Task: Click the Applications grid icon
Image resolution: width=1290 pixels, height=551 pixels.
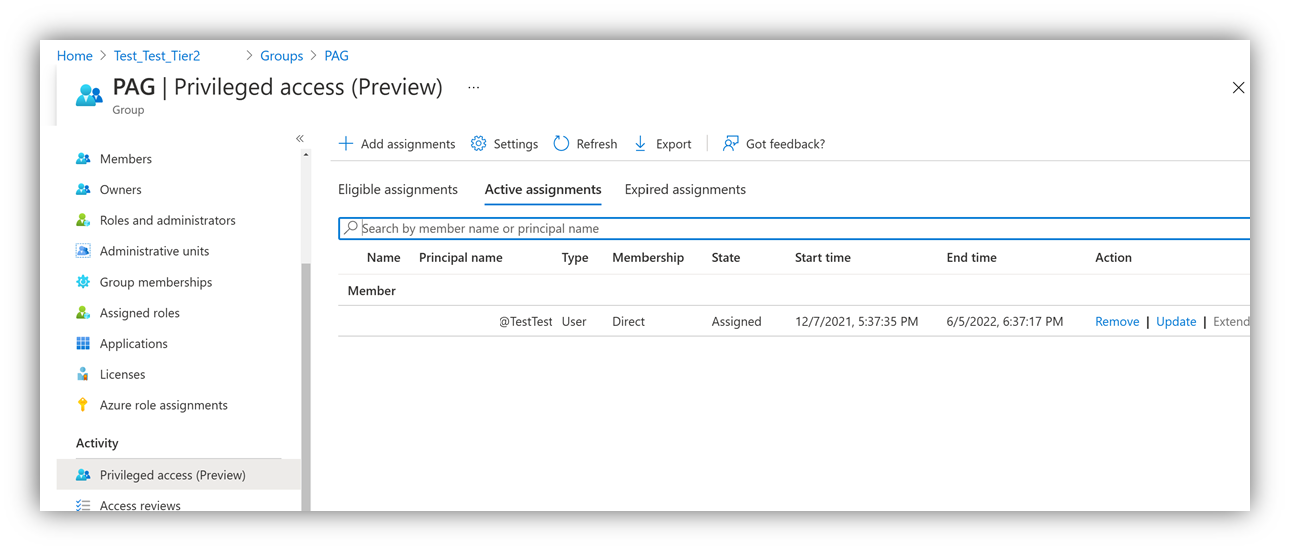Action: [x=83, y=344]
